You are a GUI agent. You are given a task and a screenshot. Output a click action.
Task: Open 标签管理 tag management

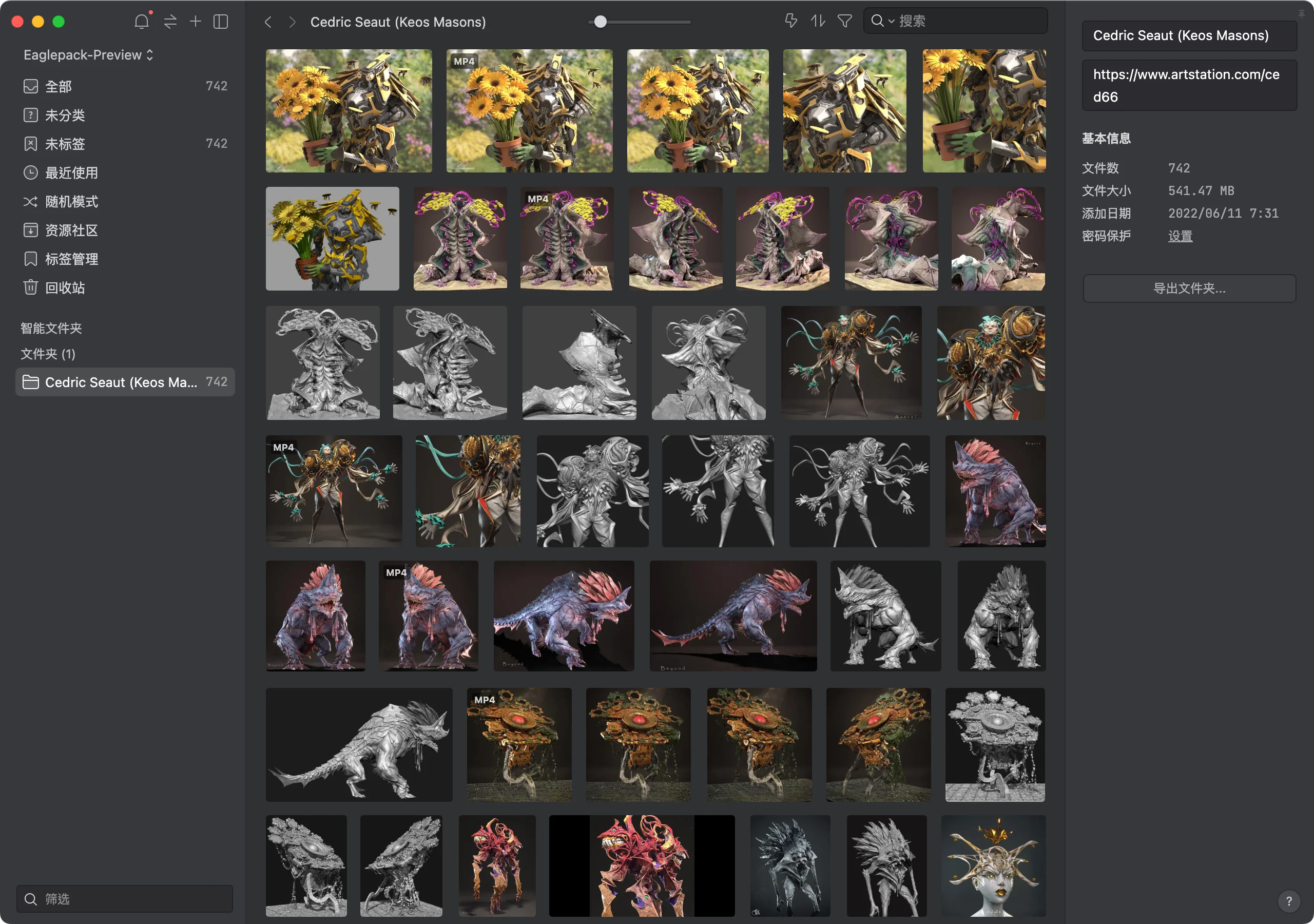(125, 259)
